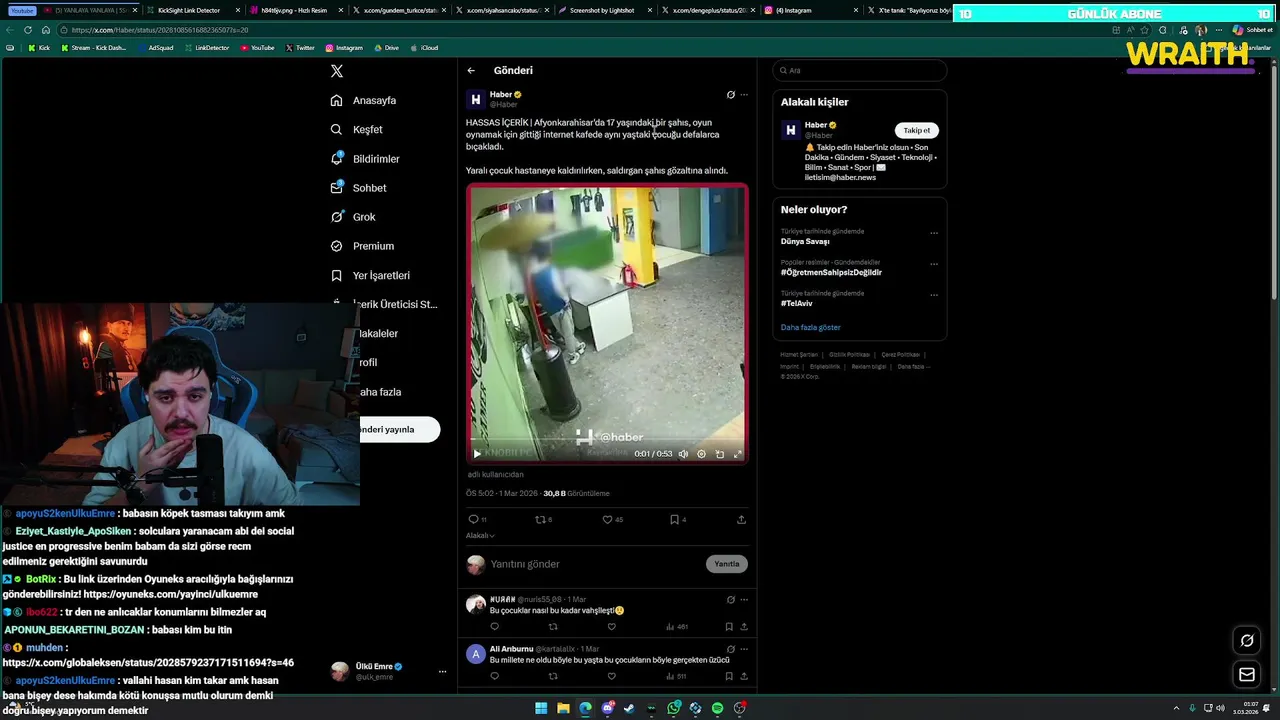Viewport: 1280px width, 720px height.
Task: Follow Haber with Takip et
Action: pos(917,130)
